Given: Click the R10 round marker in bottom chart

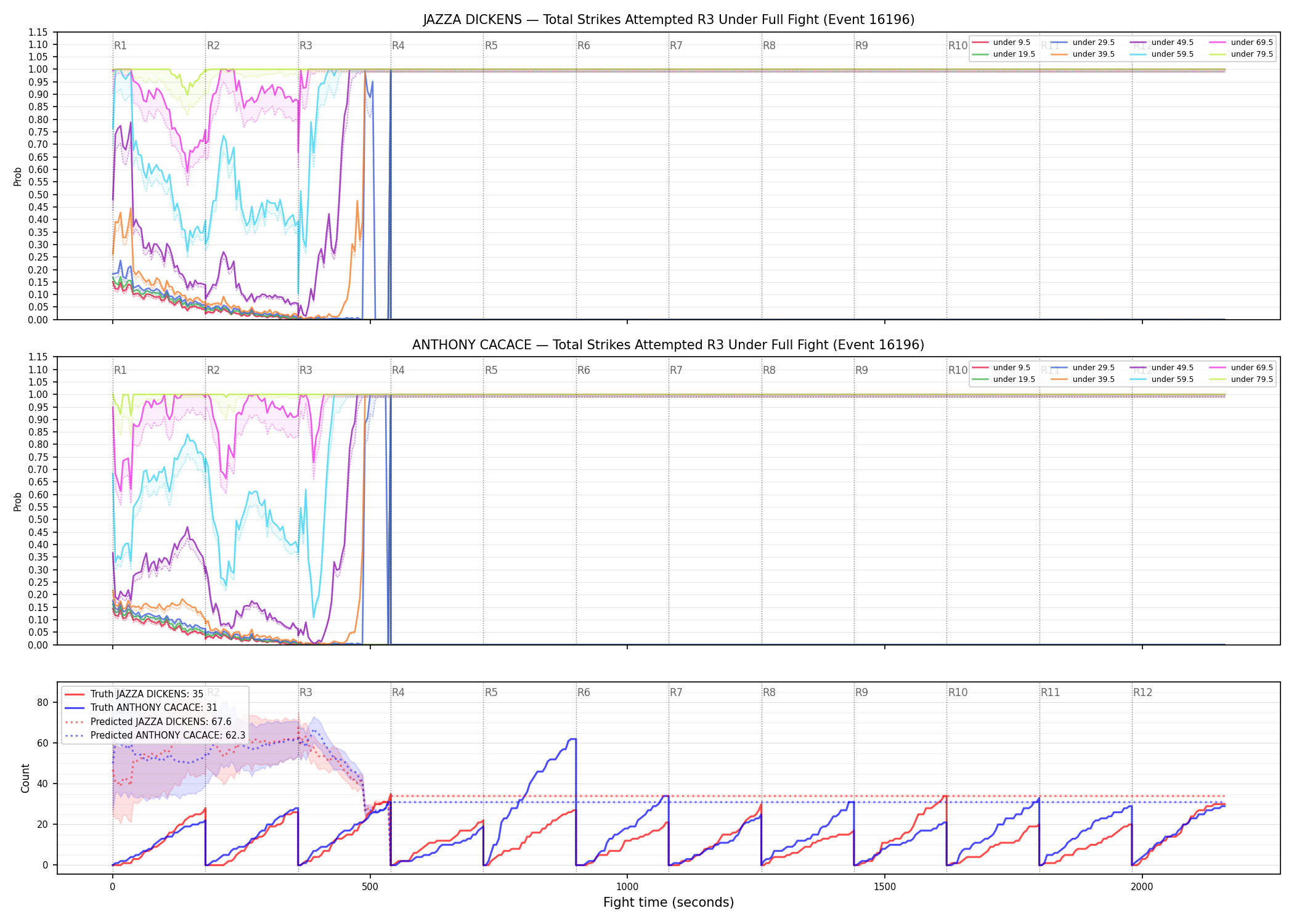Looking at the screenshot, I should point(958,692).
